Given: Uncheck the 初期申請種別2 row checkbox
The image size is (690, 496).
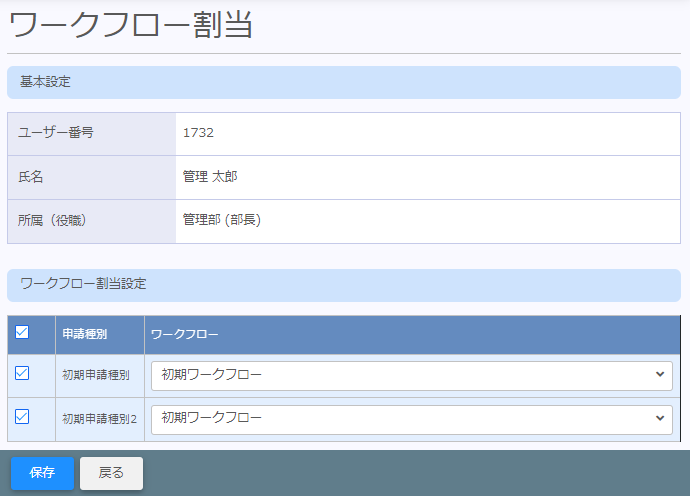Looking at the screenshot, I should point(22,417).
